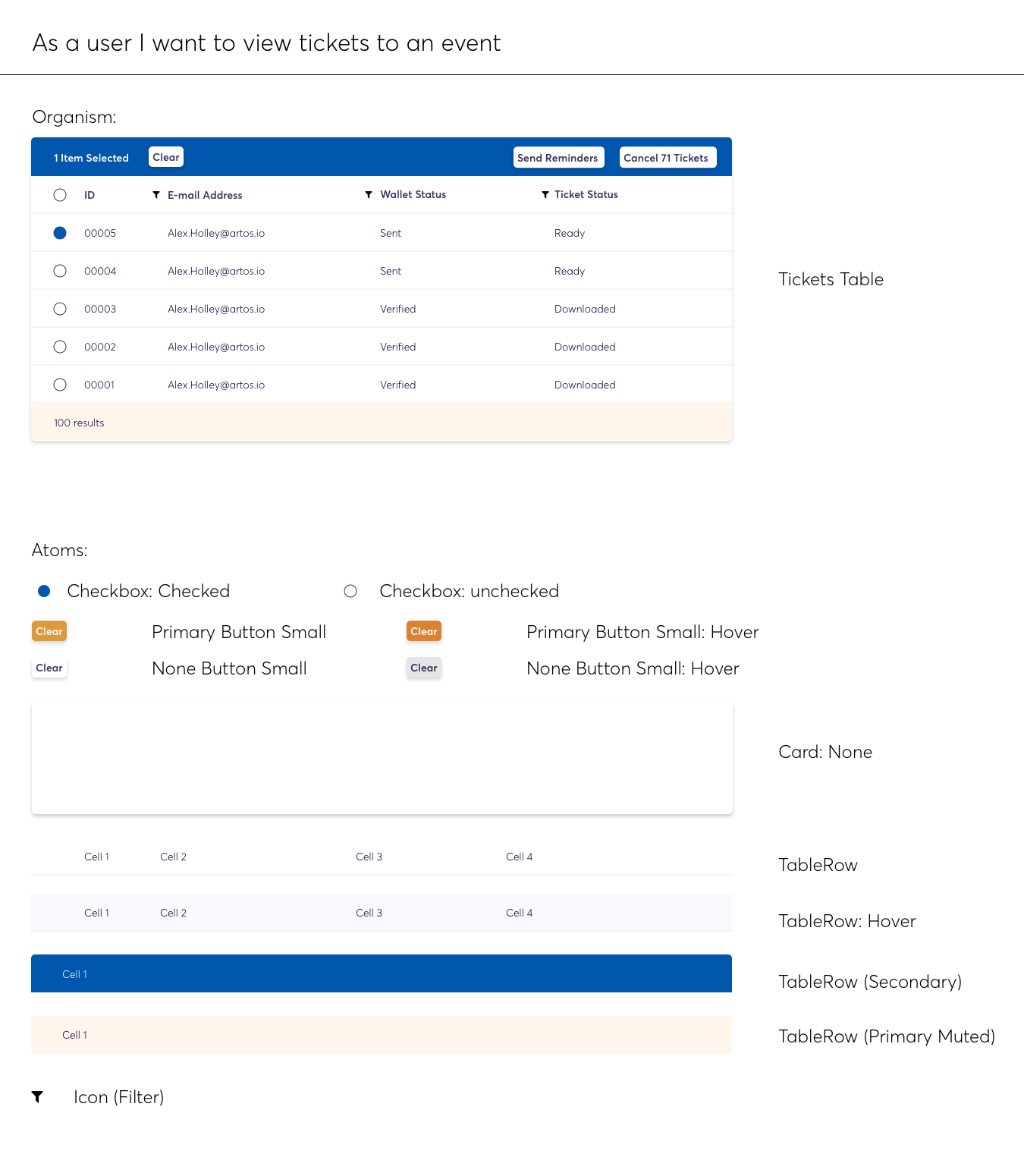1024x1176 pixels.
Task: Click e-mail address in row 00005
Action: click(216, 233)
